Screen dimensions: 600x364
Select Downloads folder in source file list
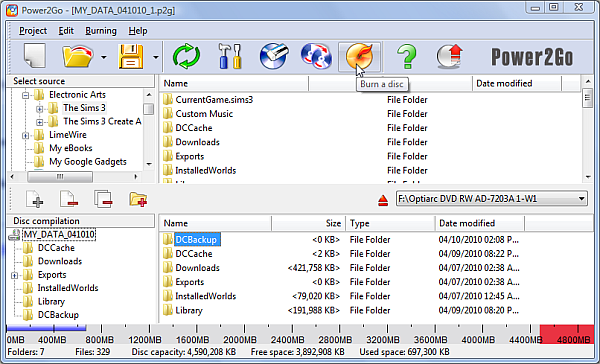pyautogui.click(x=197, y=142)
